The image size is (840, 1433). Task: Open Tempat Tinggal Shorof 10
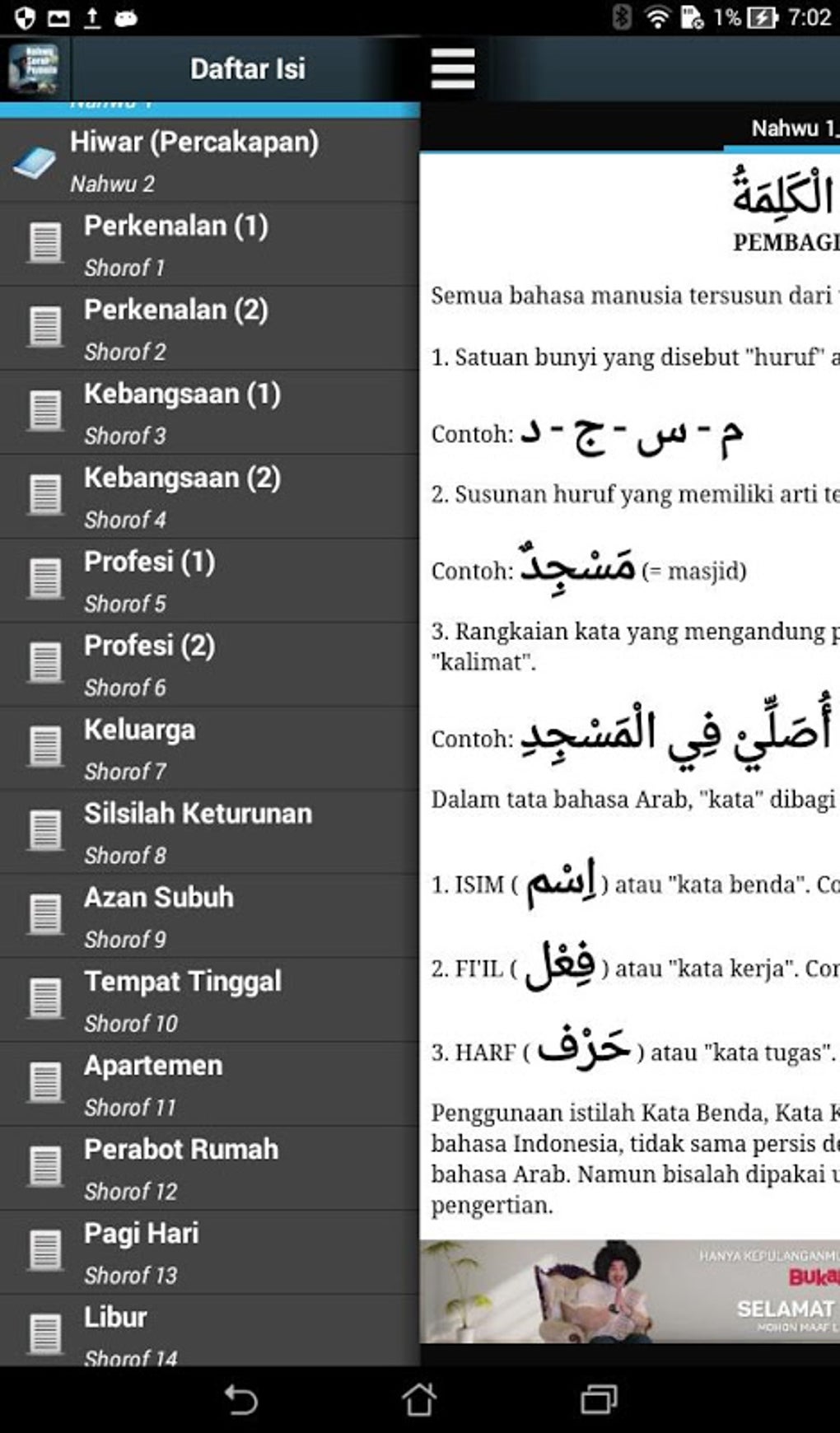click(209, 1001)
